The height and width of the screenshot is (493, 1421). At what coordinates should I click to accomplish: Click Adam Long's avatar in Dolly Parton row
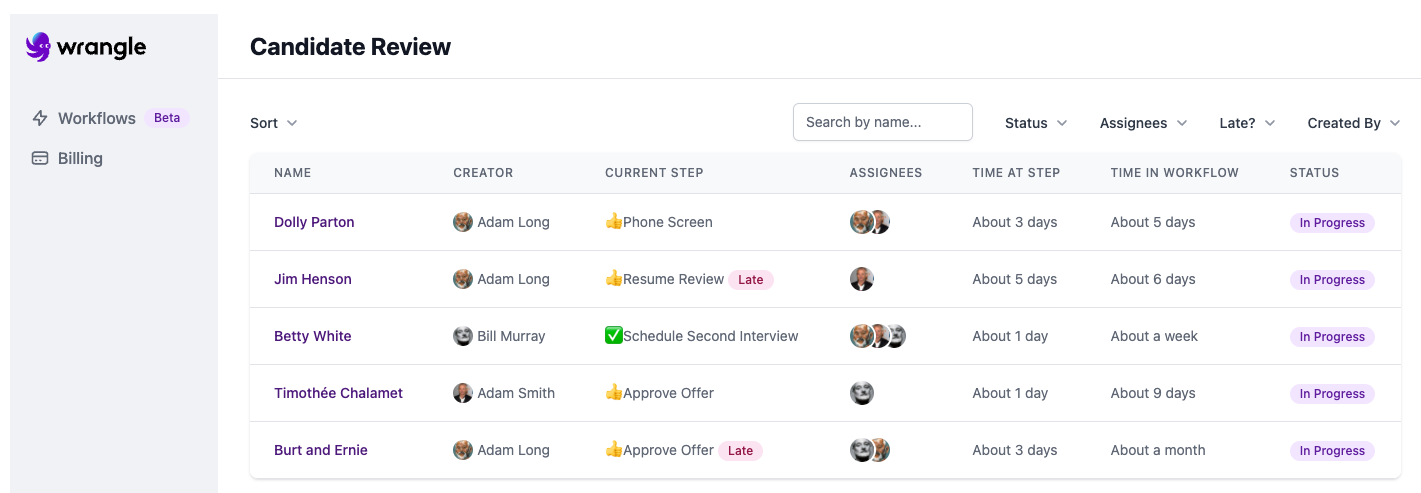pos(463,222)
